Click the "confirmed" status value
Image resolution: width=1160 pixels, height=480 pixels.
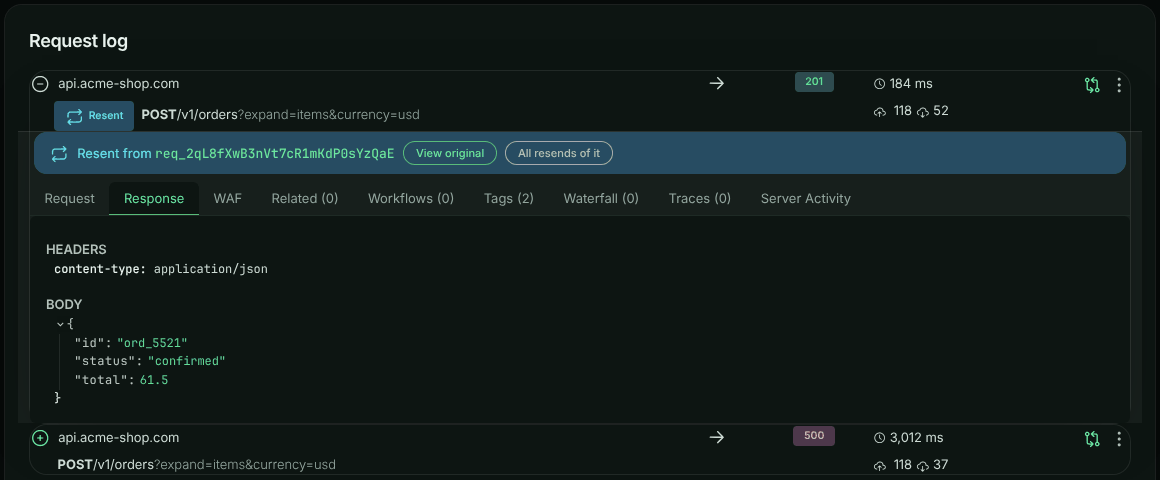click(x=186, y=361)
